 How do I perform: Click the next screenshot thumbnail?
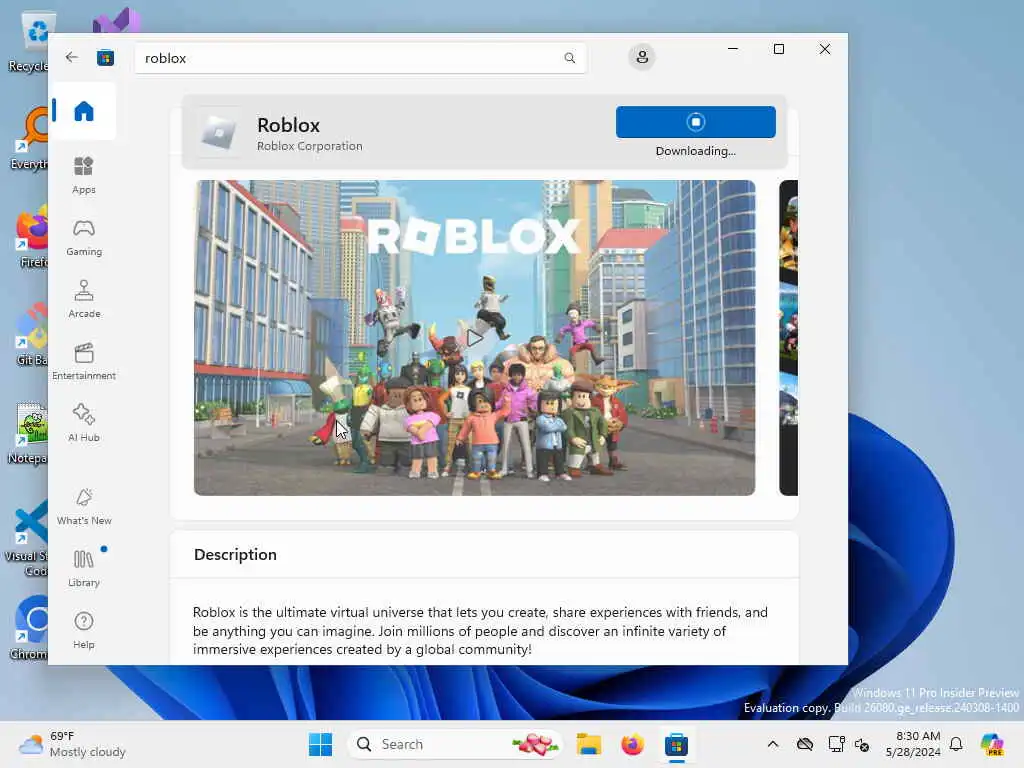pyautogui.click(x=788, y=338)
